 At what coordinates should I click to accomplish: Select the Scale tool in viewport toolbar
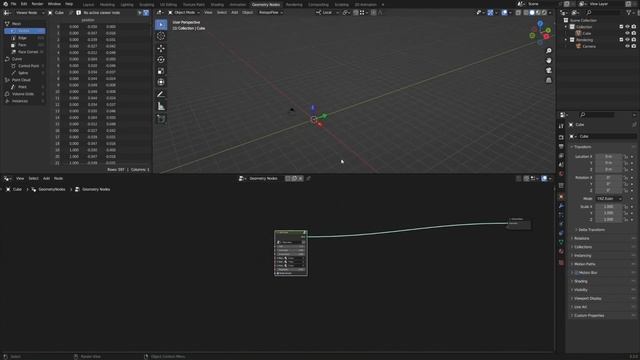pyautogui.click(x=161, y=71)
